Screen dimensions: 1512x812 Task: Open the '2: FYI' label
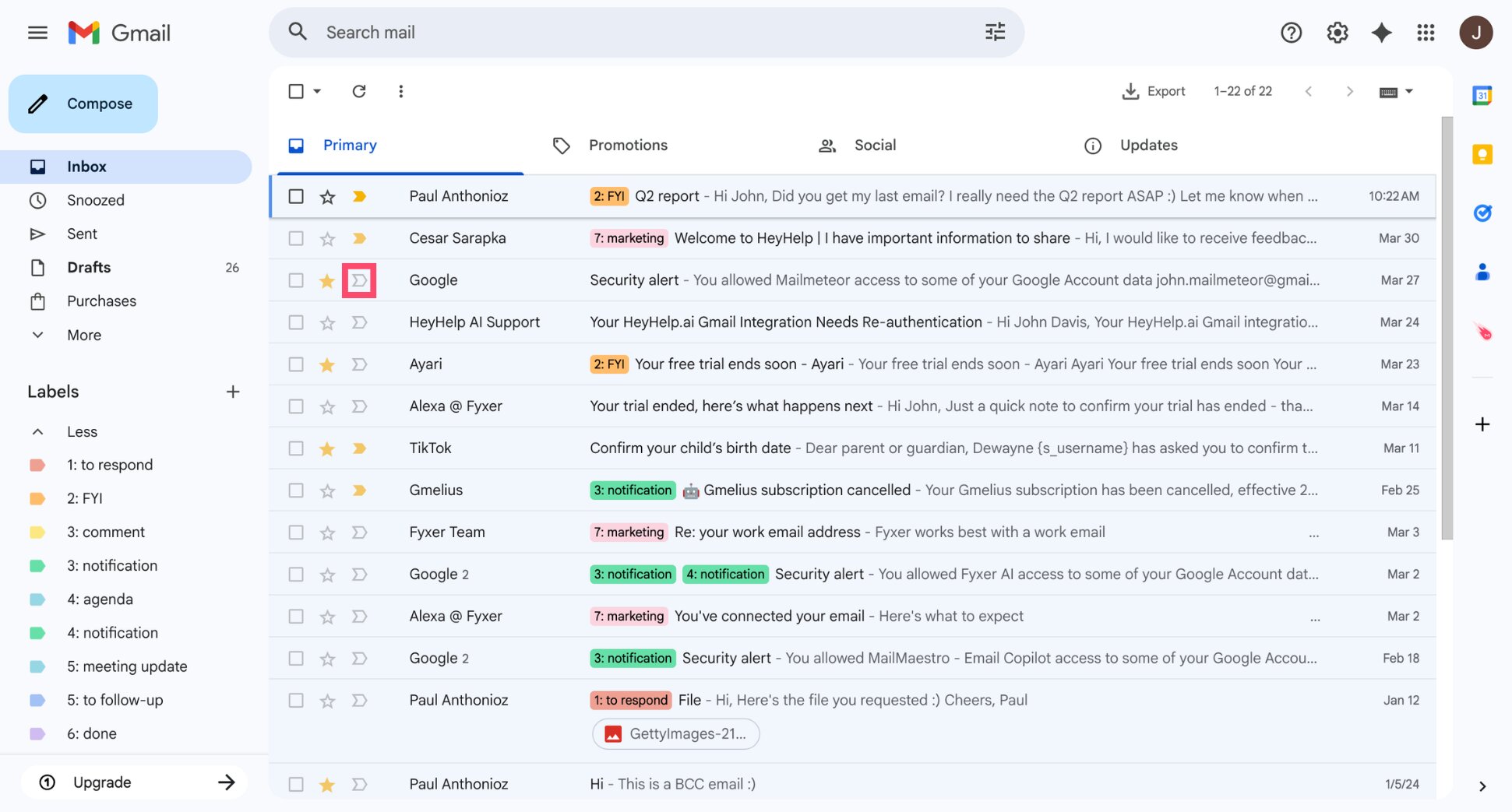84,498
